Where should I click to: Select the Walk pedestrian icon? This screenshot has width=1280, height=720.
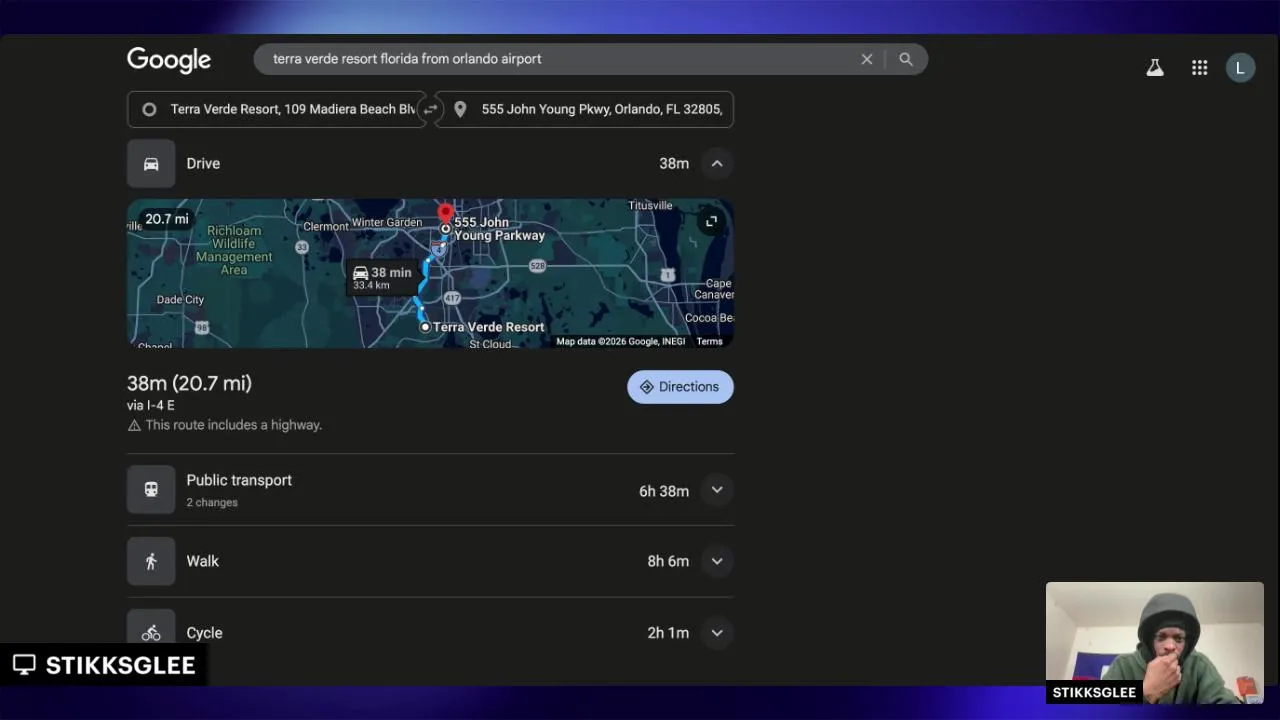[x=151, y=561]
